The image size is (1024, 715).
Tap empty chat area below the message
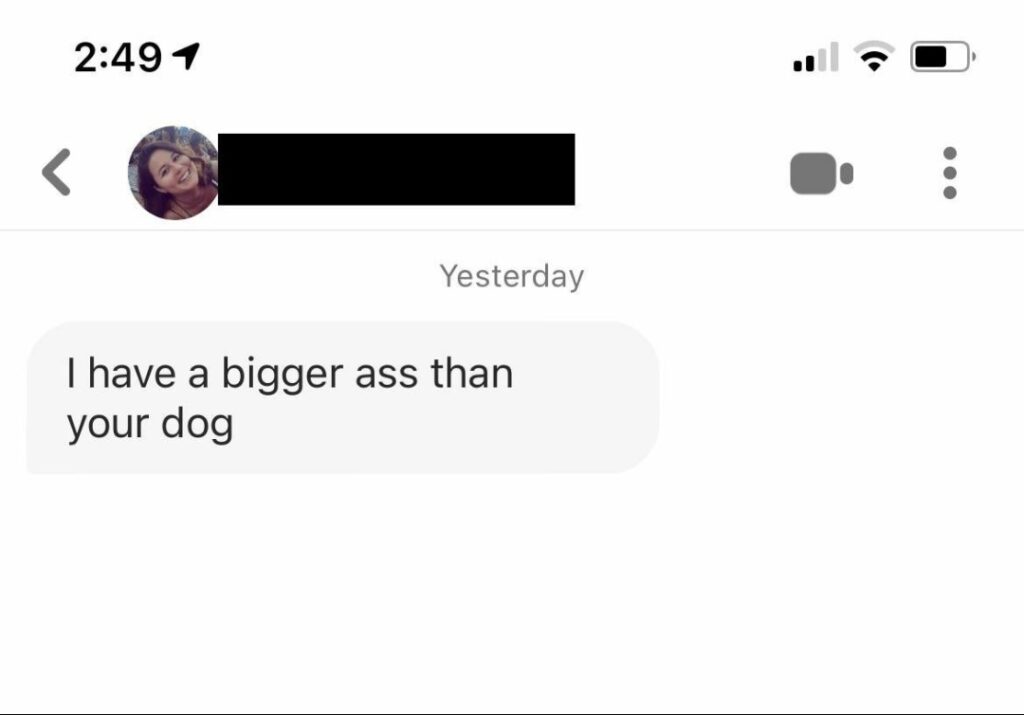512,588
